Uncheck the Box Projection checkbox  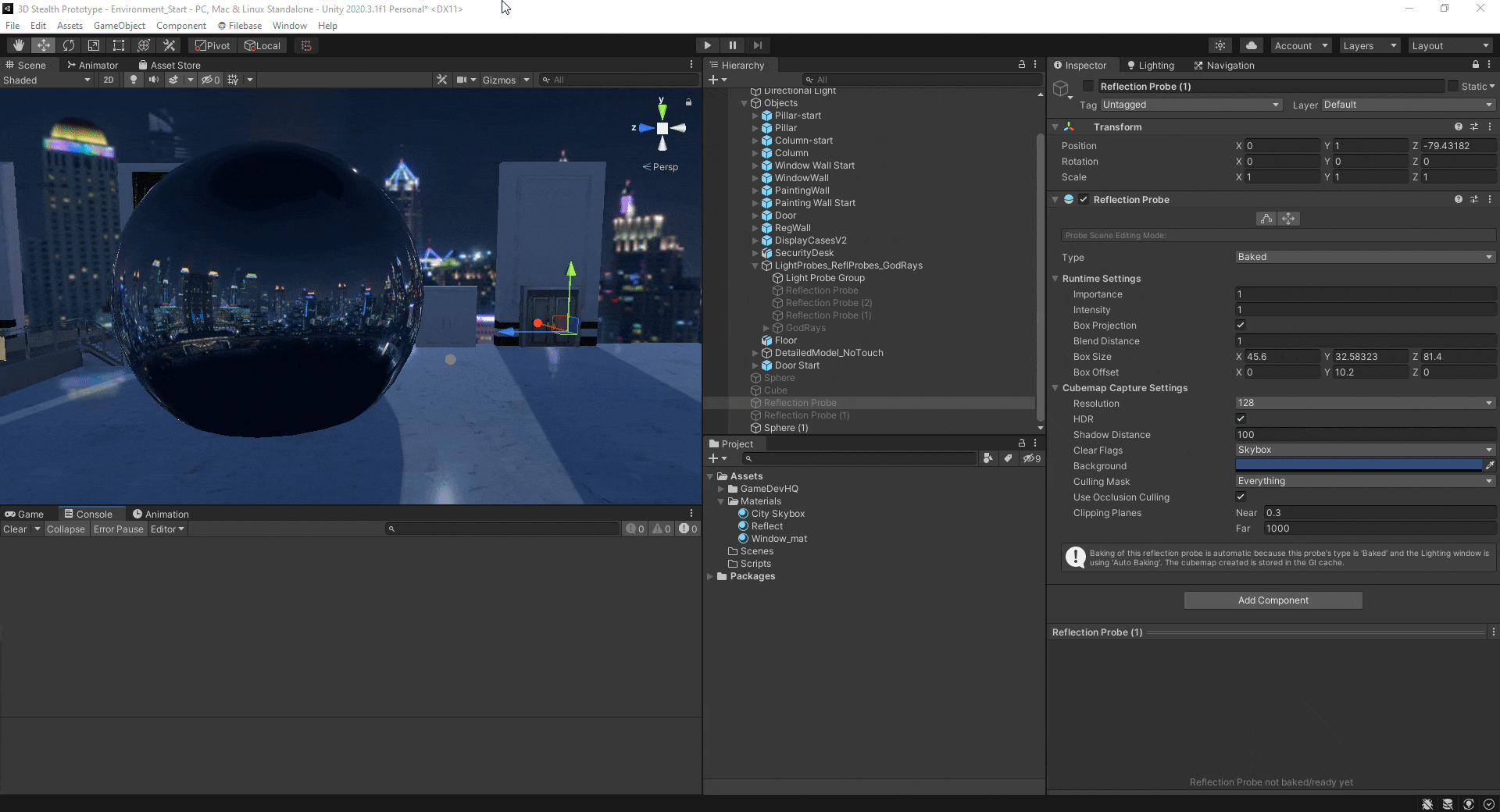1241,325
